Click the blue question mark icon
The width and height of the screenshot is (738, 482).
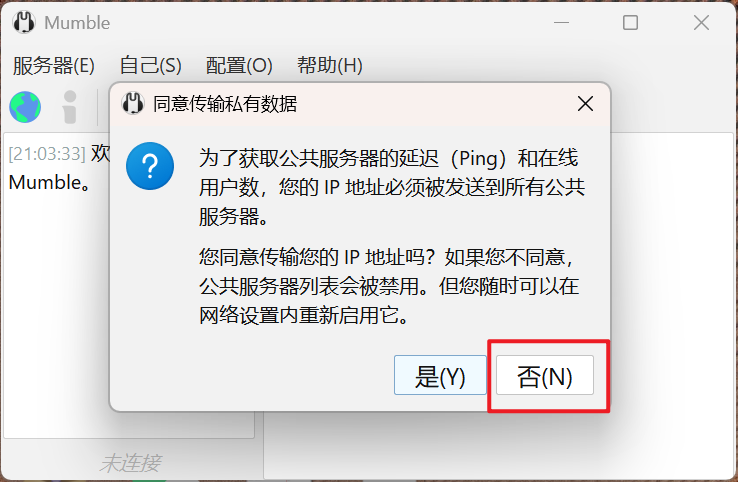[x=150, y=166]
